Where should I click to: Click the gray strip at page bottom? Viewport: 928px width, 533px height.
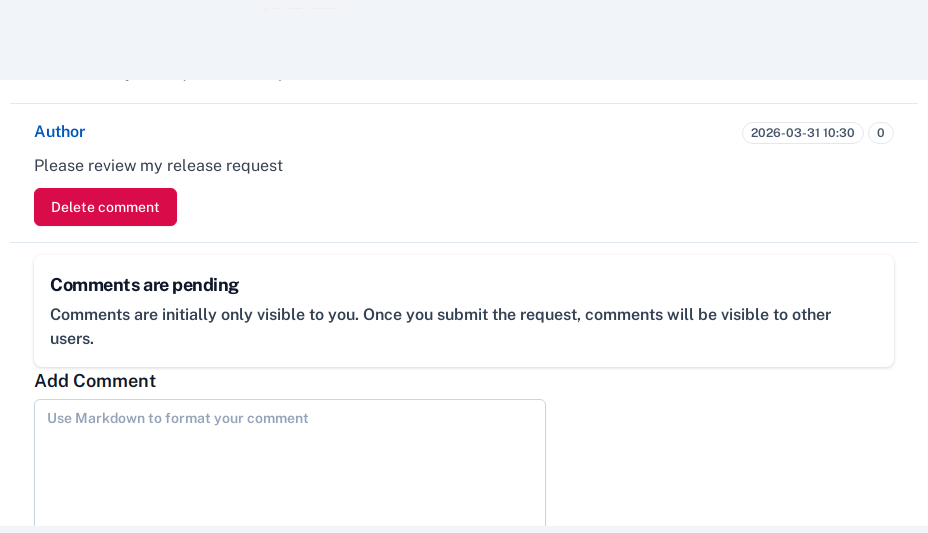[x=464, y=529]
